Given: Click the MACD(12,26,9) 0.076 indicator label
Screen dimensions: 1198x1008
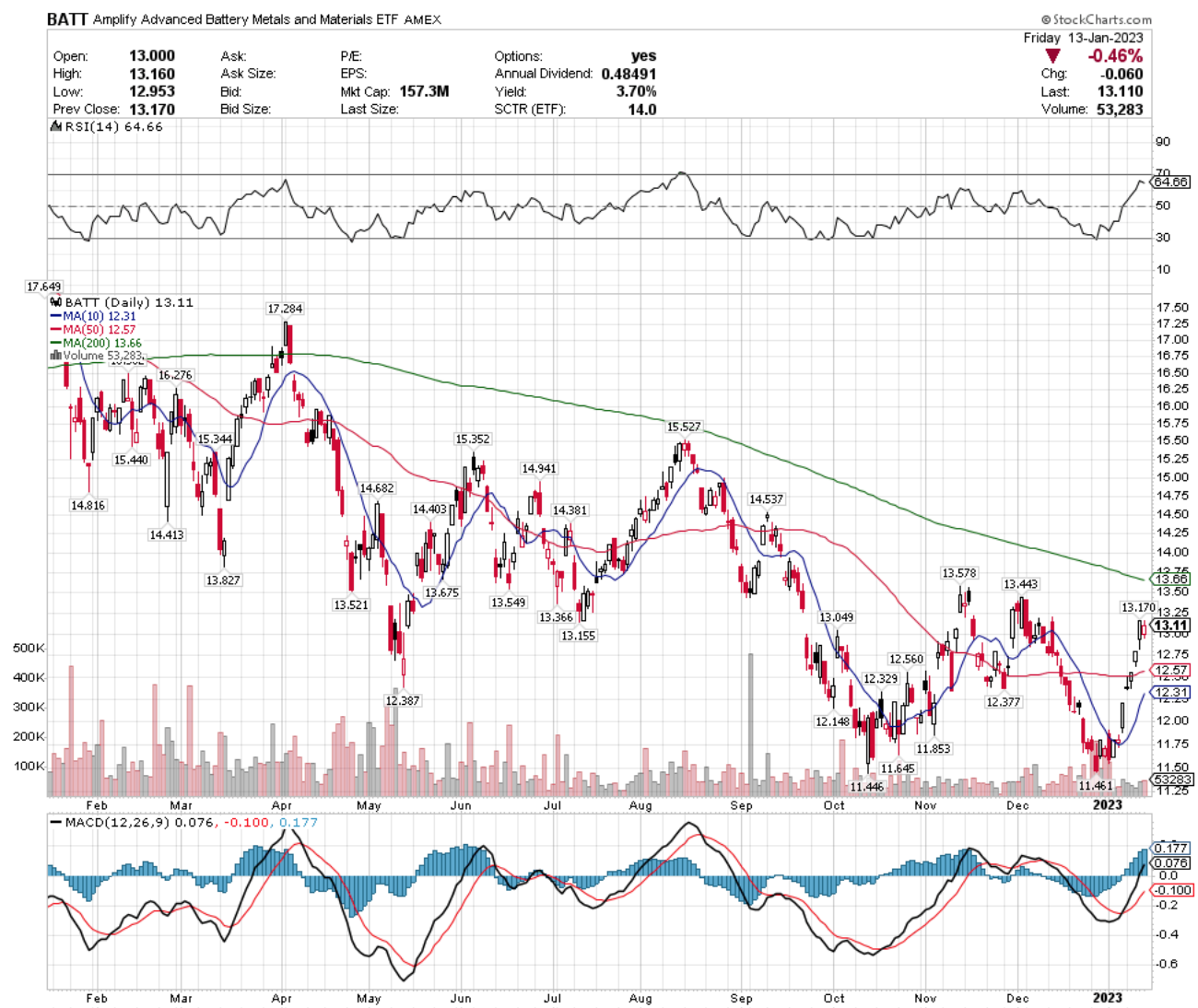Looking at the screenshot, I should [133, 822].
